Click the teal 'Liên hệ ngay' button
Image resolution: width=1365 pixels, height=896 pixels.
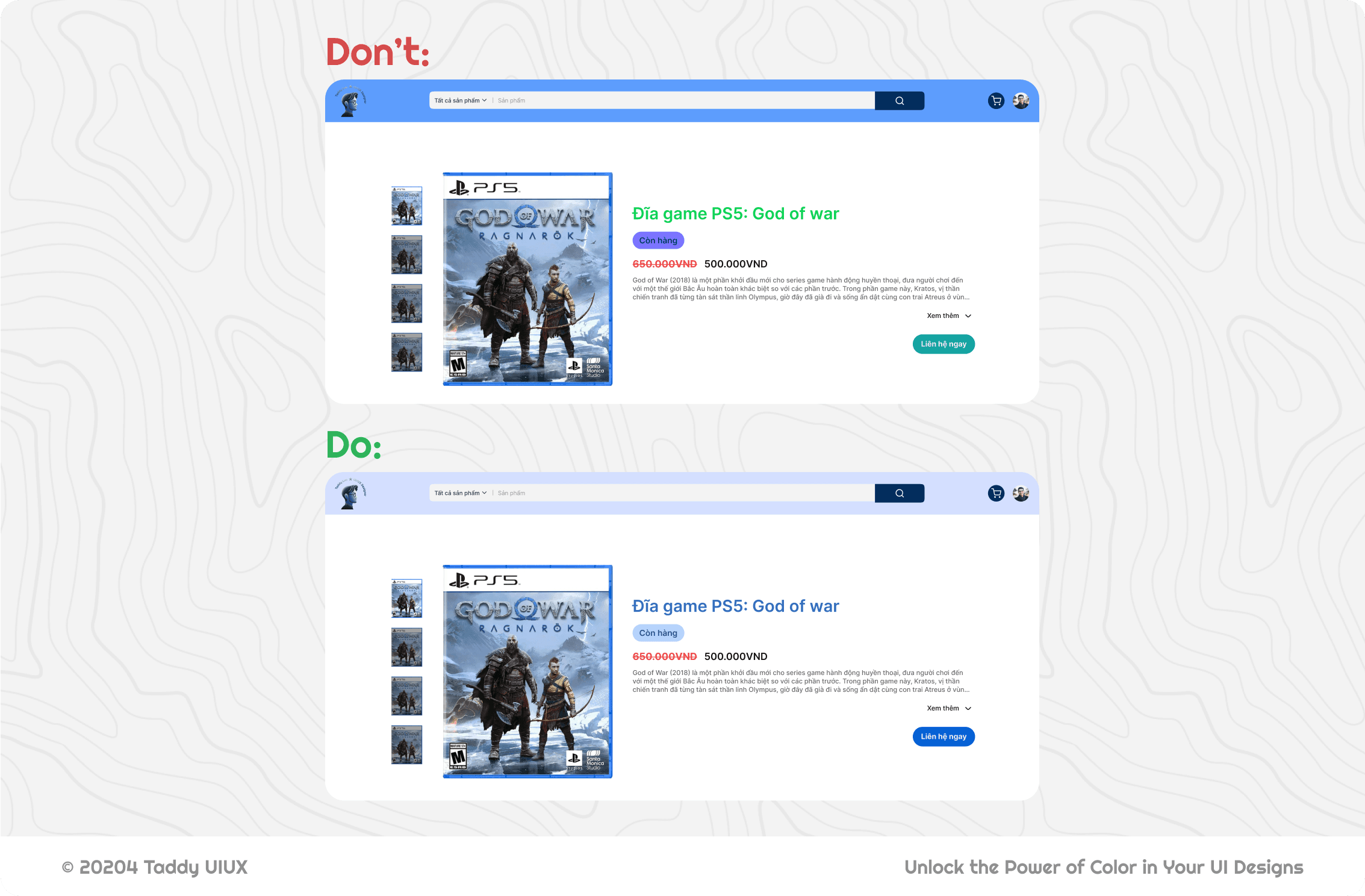coord(944,344)
